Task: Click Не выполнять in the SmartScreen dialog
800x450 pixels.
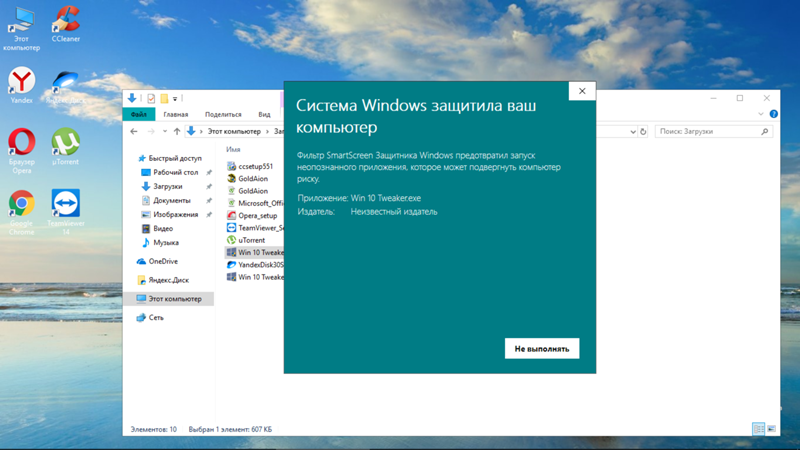Action: click(542, 348)
